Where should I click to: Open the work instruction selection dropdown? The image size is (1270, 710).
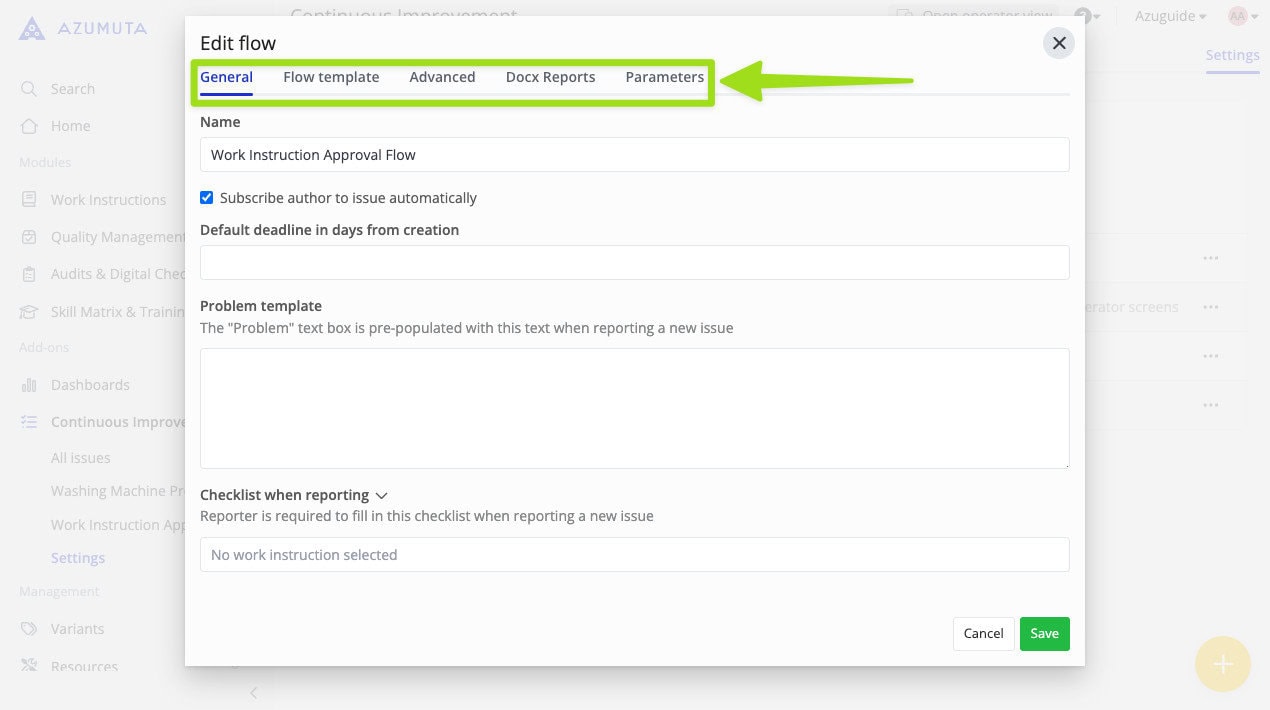click(x=634, y=555)
